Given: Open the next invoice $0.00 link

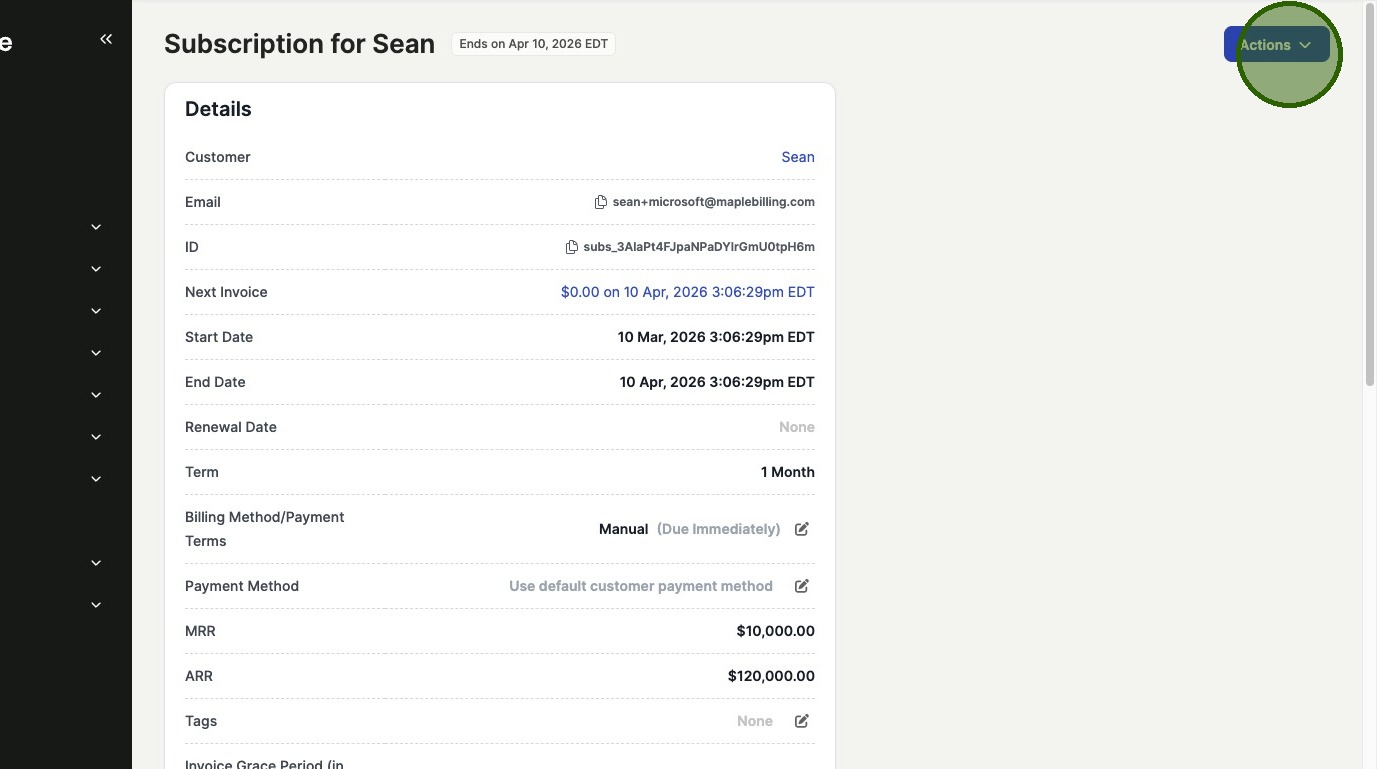Looking at the screenshot, I should tap(687, 292).
